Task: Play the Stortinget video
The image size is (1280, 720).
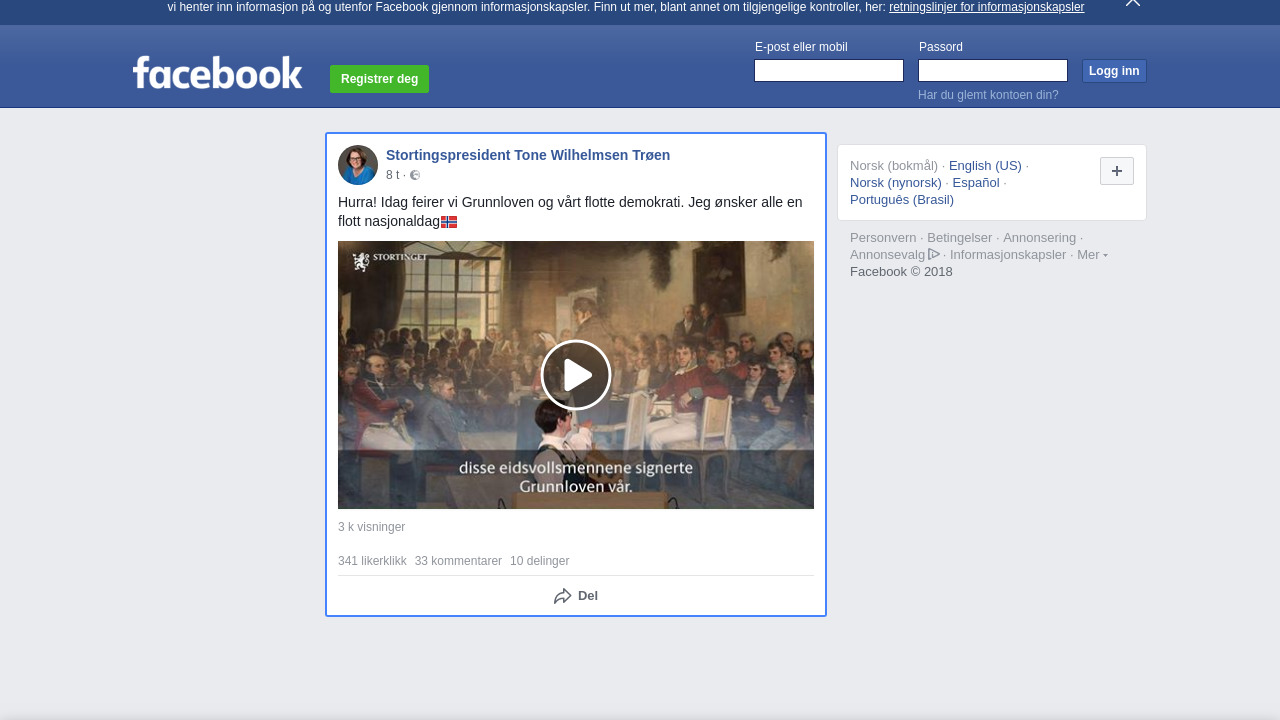Action: click(576, 375)
